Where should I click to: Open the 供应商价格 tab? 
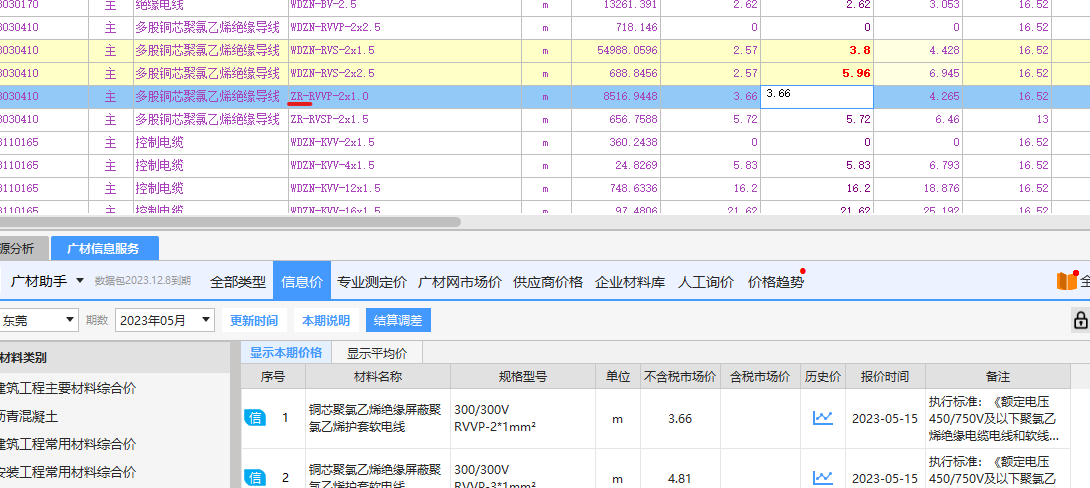click(x=548, y=282)
